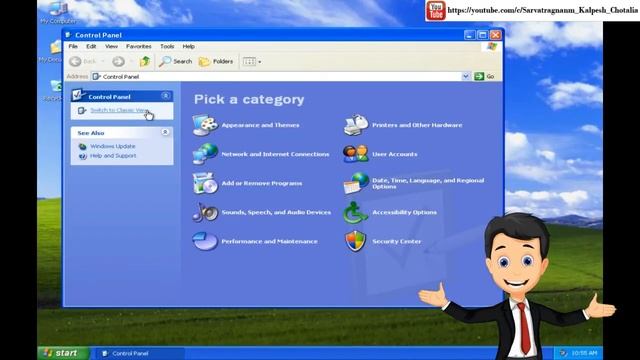Select My Computer desktop icon
The image size is (640, 360).
click(58, 12)
